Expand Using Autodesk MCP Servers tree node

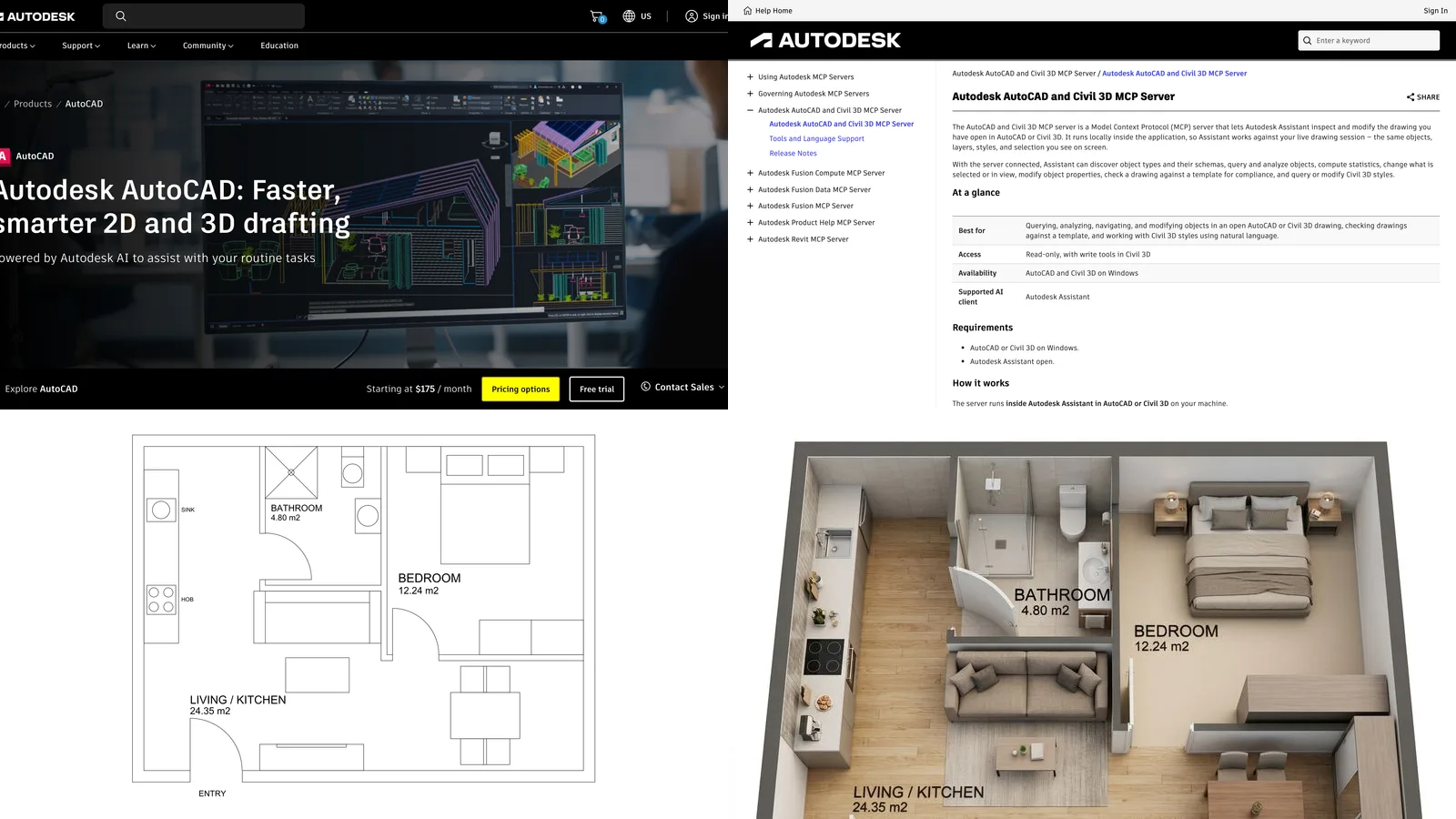coord(750,77)
